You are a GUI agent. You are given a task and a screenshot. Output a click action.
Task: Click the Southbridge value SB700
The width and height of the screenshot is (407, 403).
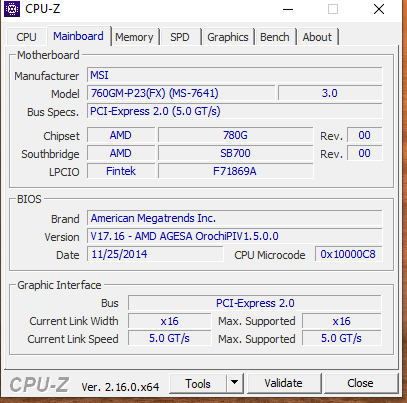(x=235, y=153)
